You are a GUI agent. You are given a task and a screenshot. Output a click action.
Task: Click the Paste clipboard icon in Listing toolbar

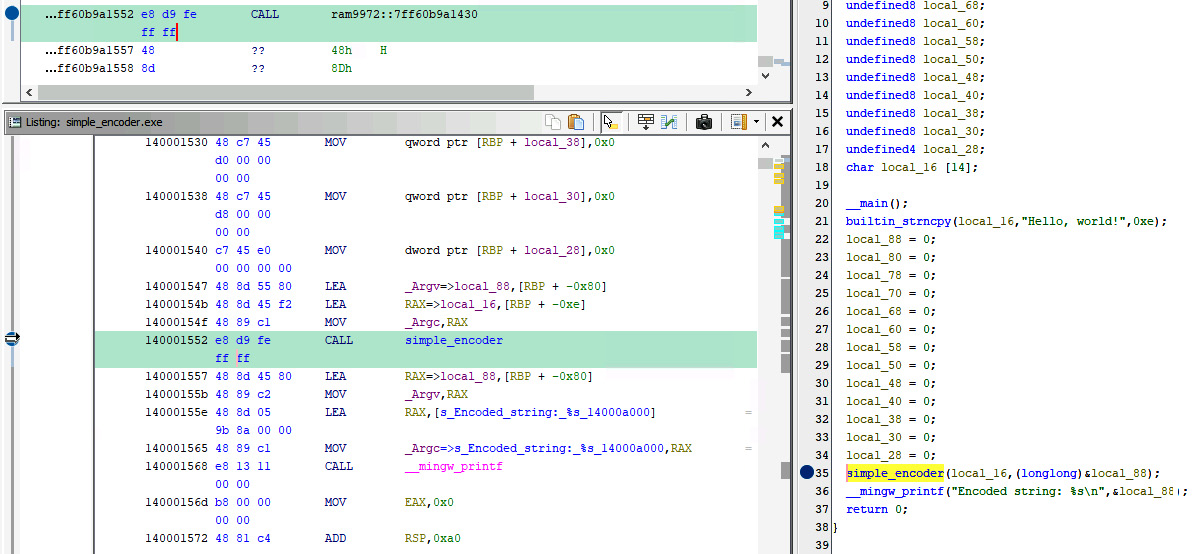tap(576, 122)
